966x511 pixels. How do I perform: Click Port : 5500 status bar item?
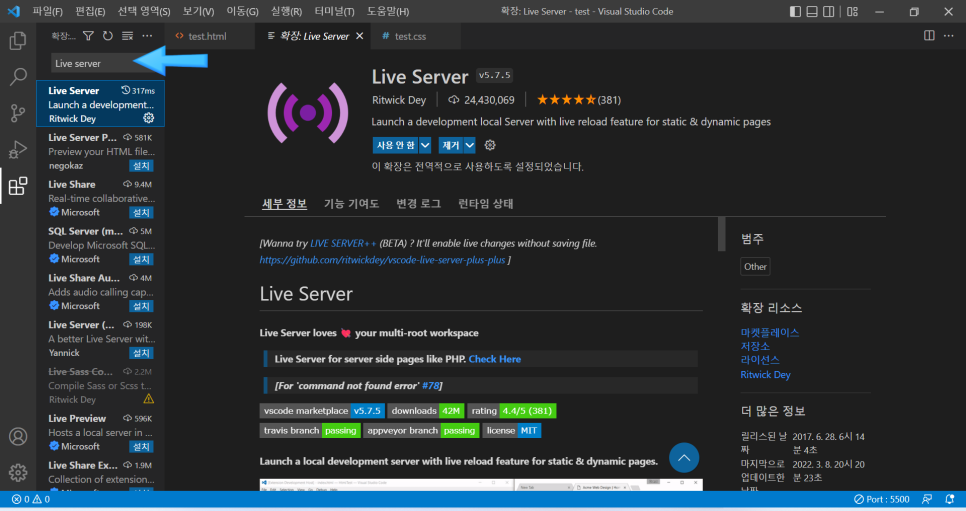(882, 499)
